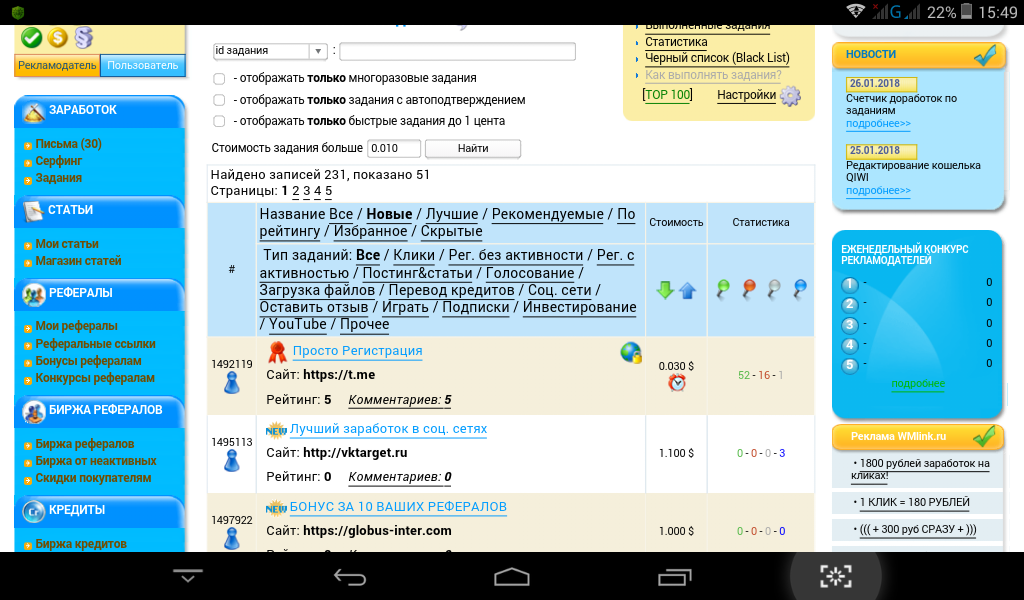This screenshot has width=1024, height=600.
Task: Click the Стоимость задания value input field
Action: point(394,149)
